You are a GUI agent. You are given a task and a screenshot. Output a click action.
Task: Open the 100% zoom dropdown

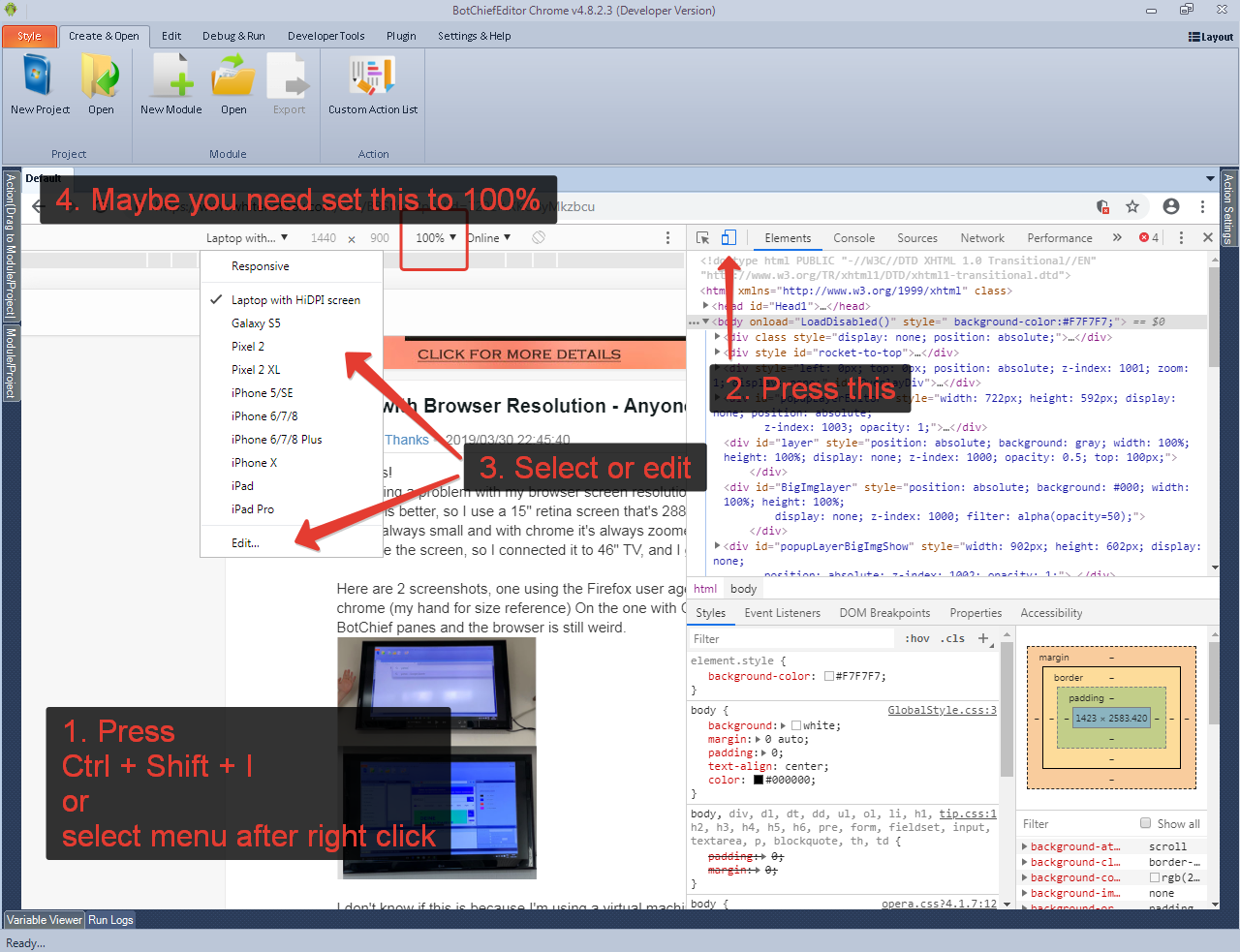(x=435, y=237)
